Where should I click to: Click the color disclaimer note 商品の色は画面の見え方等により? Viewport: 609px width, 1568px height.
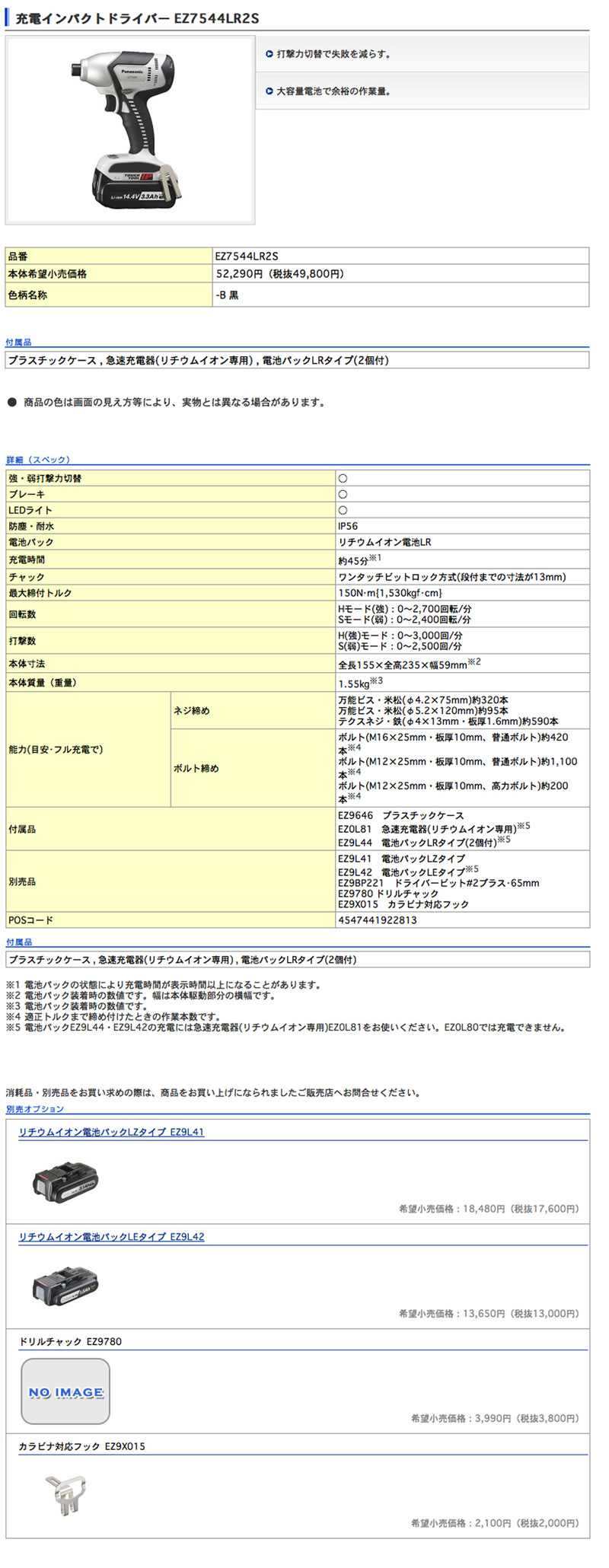174,402
